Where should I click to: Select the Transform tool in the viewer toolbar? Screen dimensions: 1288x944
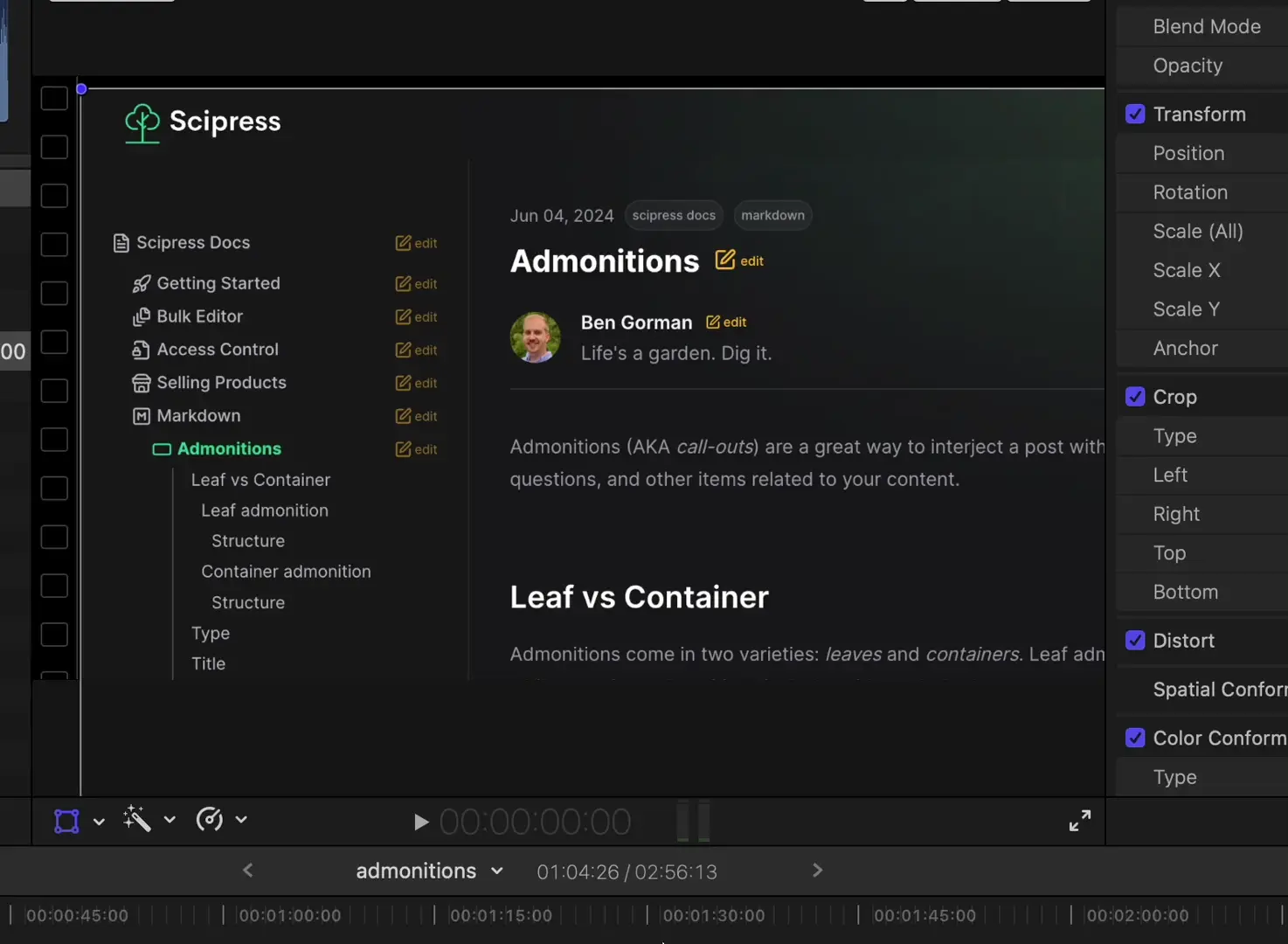[x=66, y=821]
